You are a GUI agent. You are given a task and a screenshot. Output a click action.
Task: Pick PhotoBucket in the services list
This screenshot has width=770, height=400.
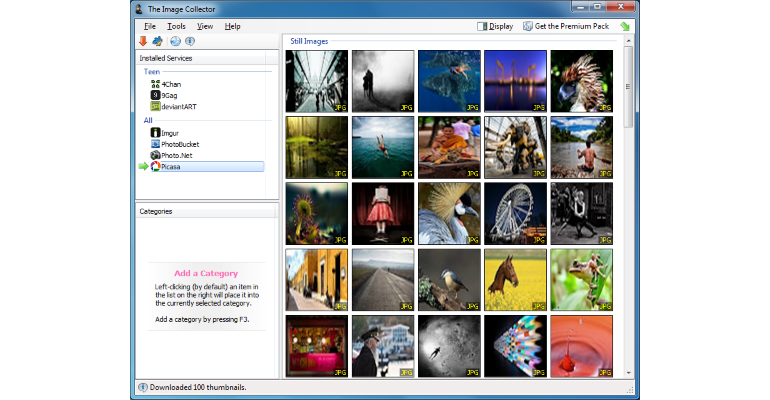tap(180, 144)
